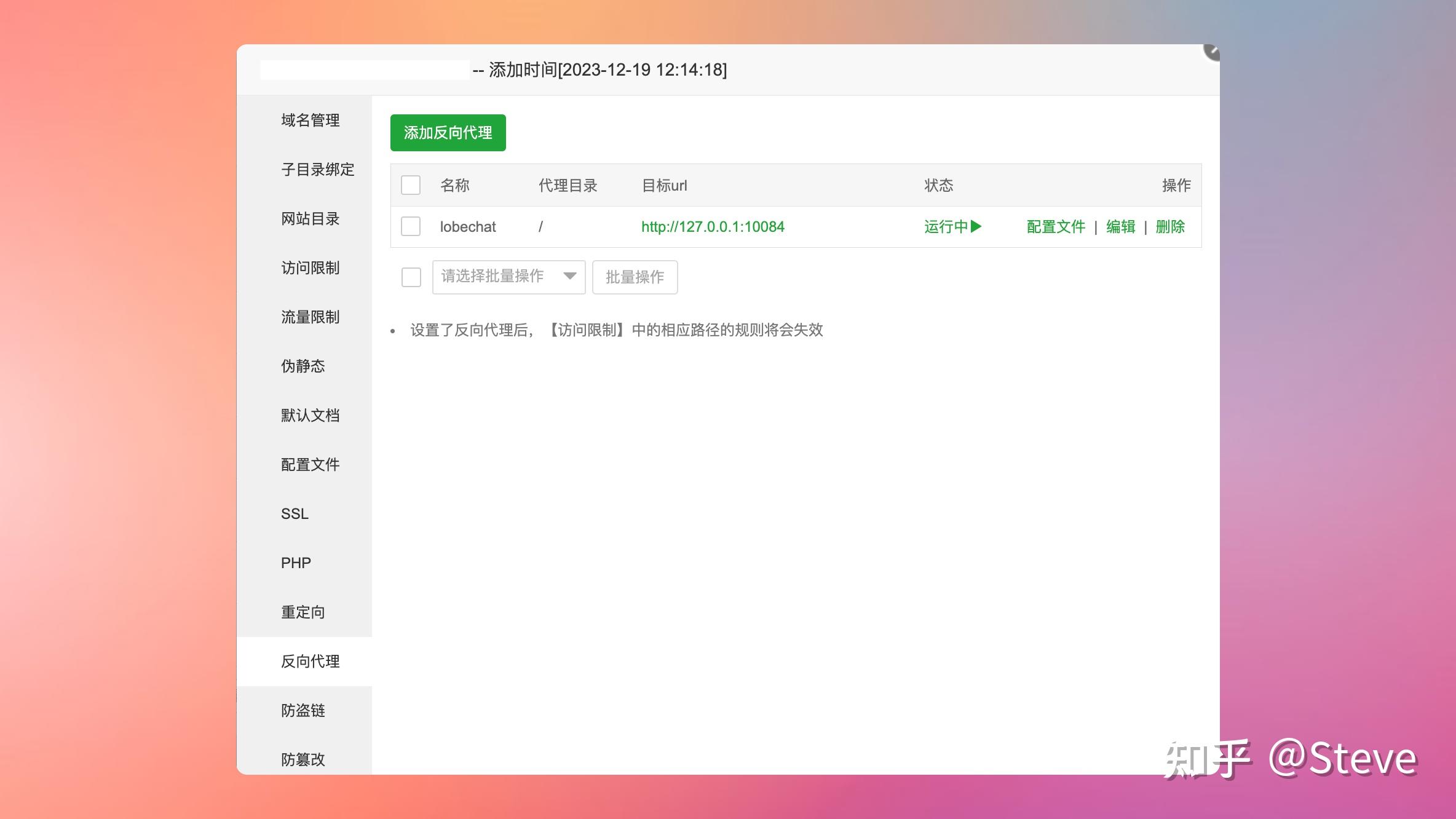Image resolution: width=1456 pixels, height=819 pixels.
Task: Navigate to 伪静态 settings
Action: click(303, 366)
